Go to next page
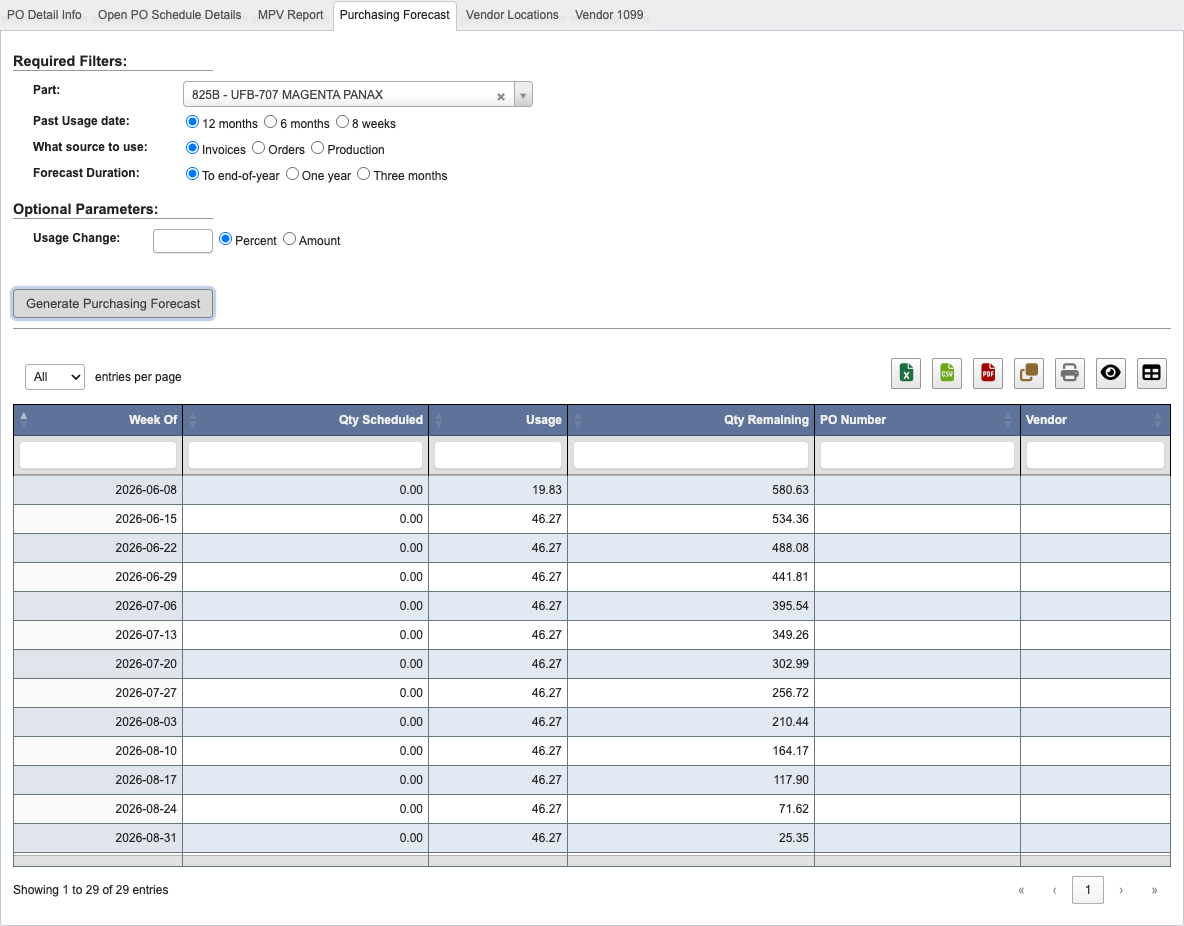Image resolution: width=1184 pixels, height=926 pixels. 1121,891
